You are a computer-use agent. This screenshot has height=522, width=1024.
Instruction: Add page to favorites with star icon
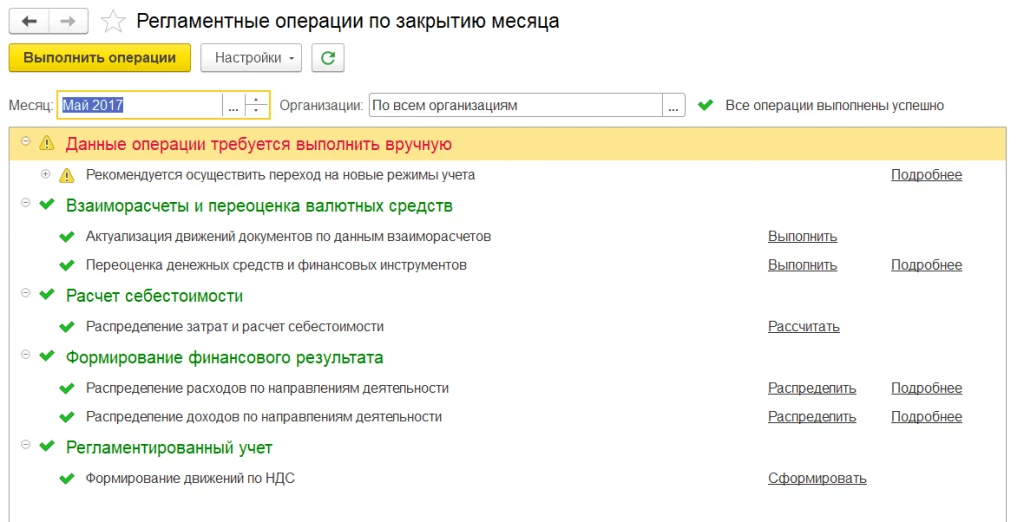pyautogui.click(x=113, y=22)
